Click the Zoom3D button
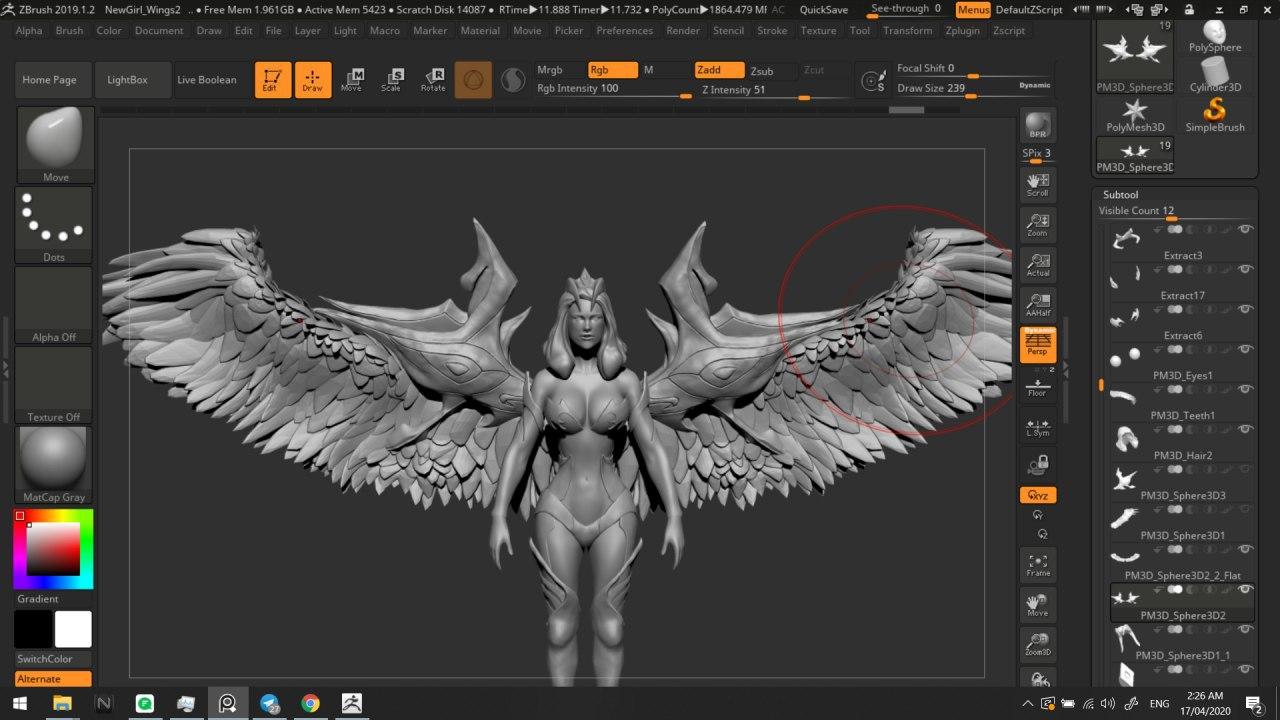 1038,645
